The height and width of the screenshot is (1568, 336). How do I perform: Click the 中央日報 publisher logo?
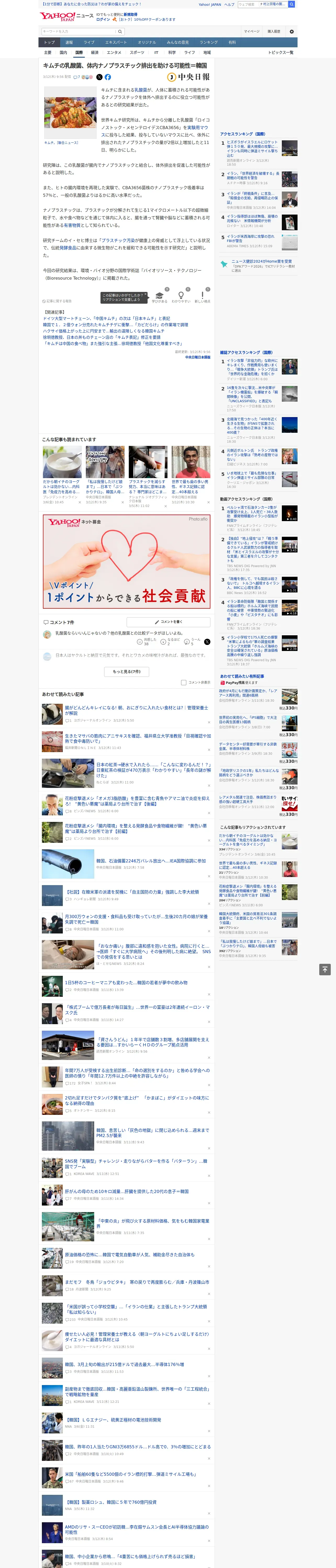[188, 77]
